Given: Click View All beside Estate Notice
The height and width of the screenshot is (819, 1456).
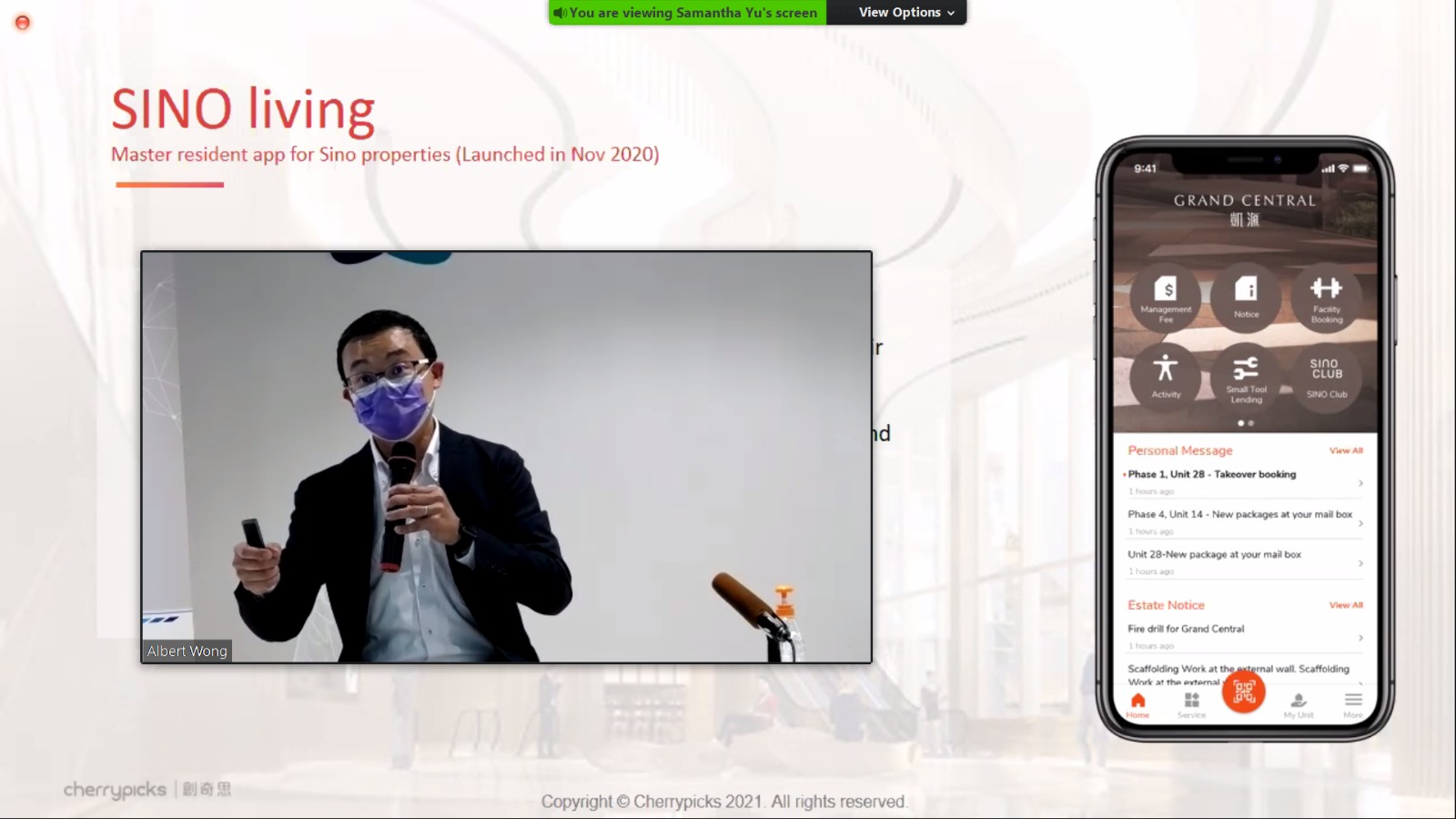Looking at the screenshot, I should [x=1346, y=605].
